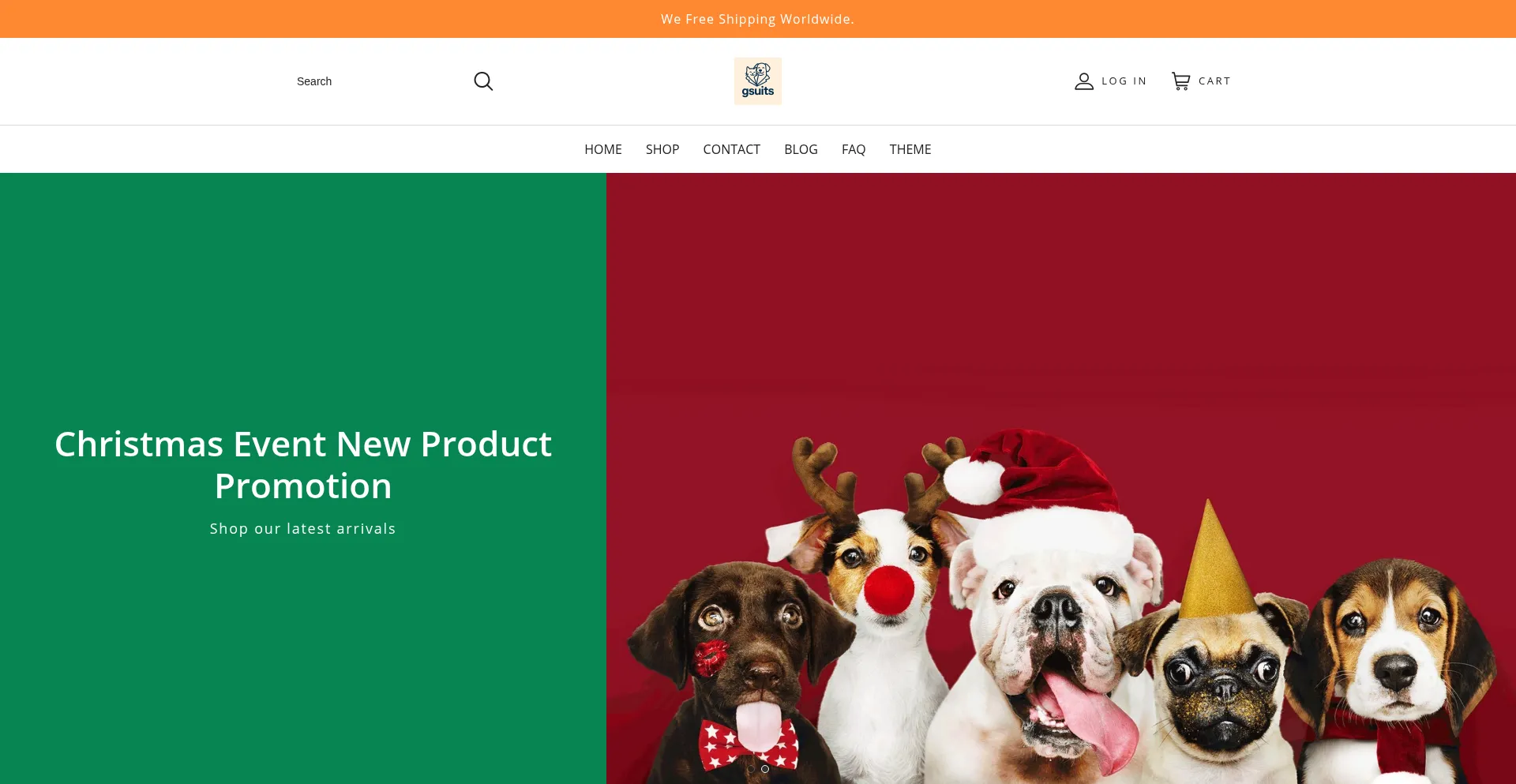This screenshot has width=1516, height=784.
Task: Click the Christmas Event New Product Promotion heading
Action: tap(303, 465)
